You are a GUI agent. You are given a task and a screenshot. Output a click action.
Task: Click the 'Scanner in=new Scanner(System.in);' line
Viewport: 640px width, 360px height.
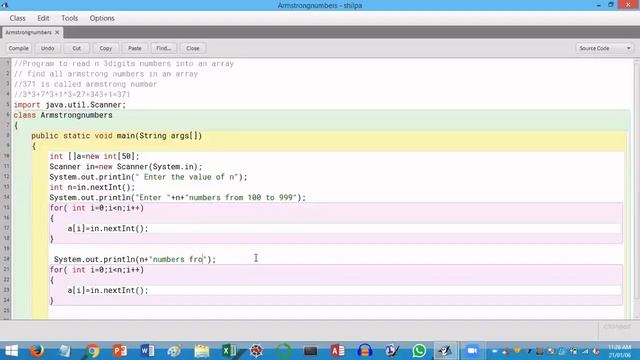(x=126, y=167)
